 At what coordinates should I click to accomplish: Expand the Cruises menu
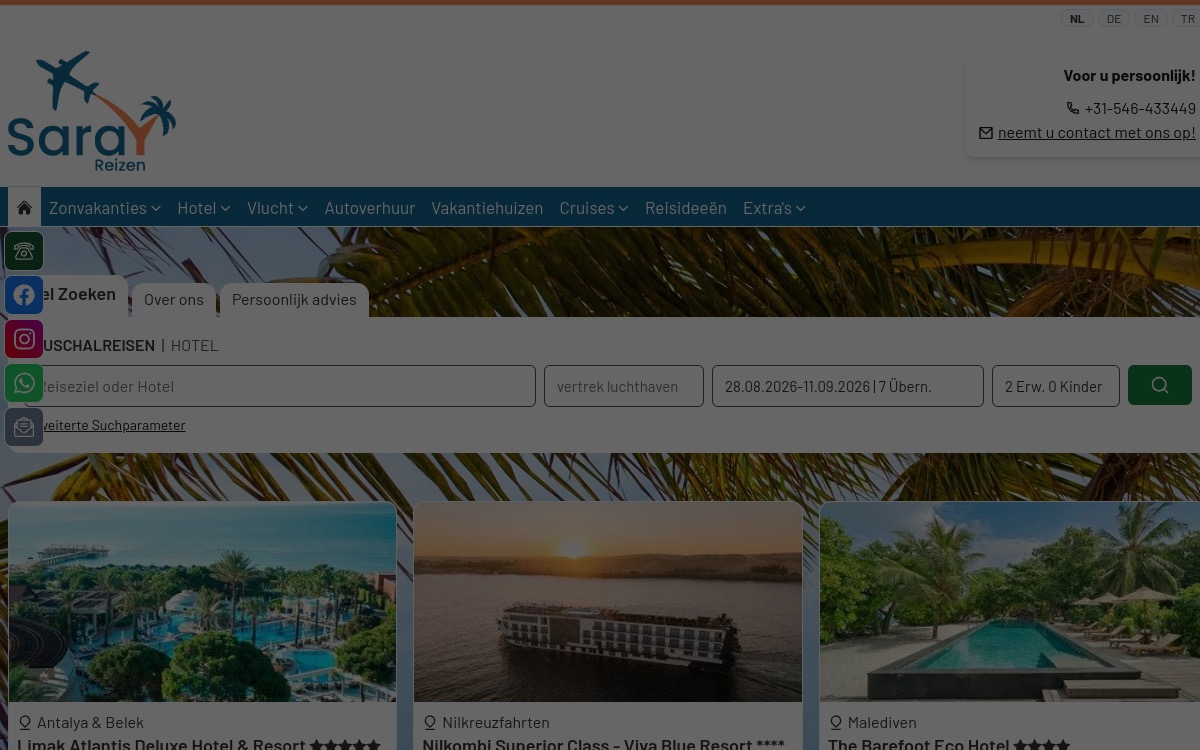pyautogui.click(x=594, y=207)
